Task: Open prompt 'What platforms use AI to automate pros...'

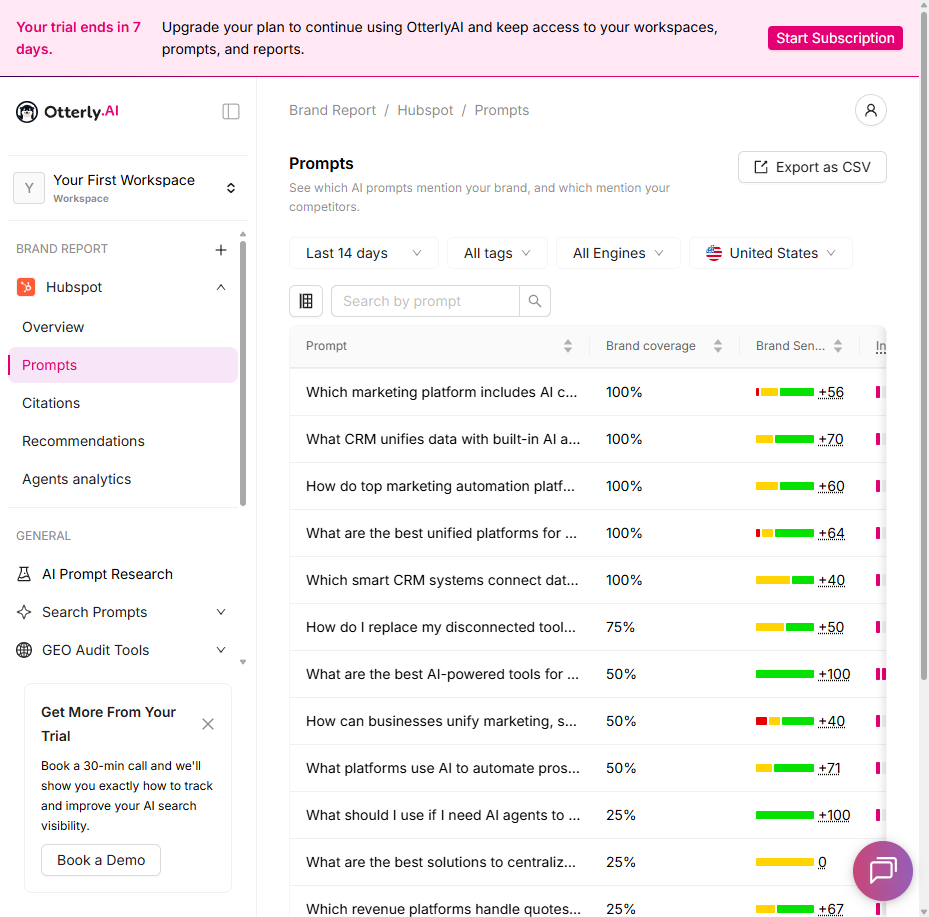Action: [x=443, y=768]
